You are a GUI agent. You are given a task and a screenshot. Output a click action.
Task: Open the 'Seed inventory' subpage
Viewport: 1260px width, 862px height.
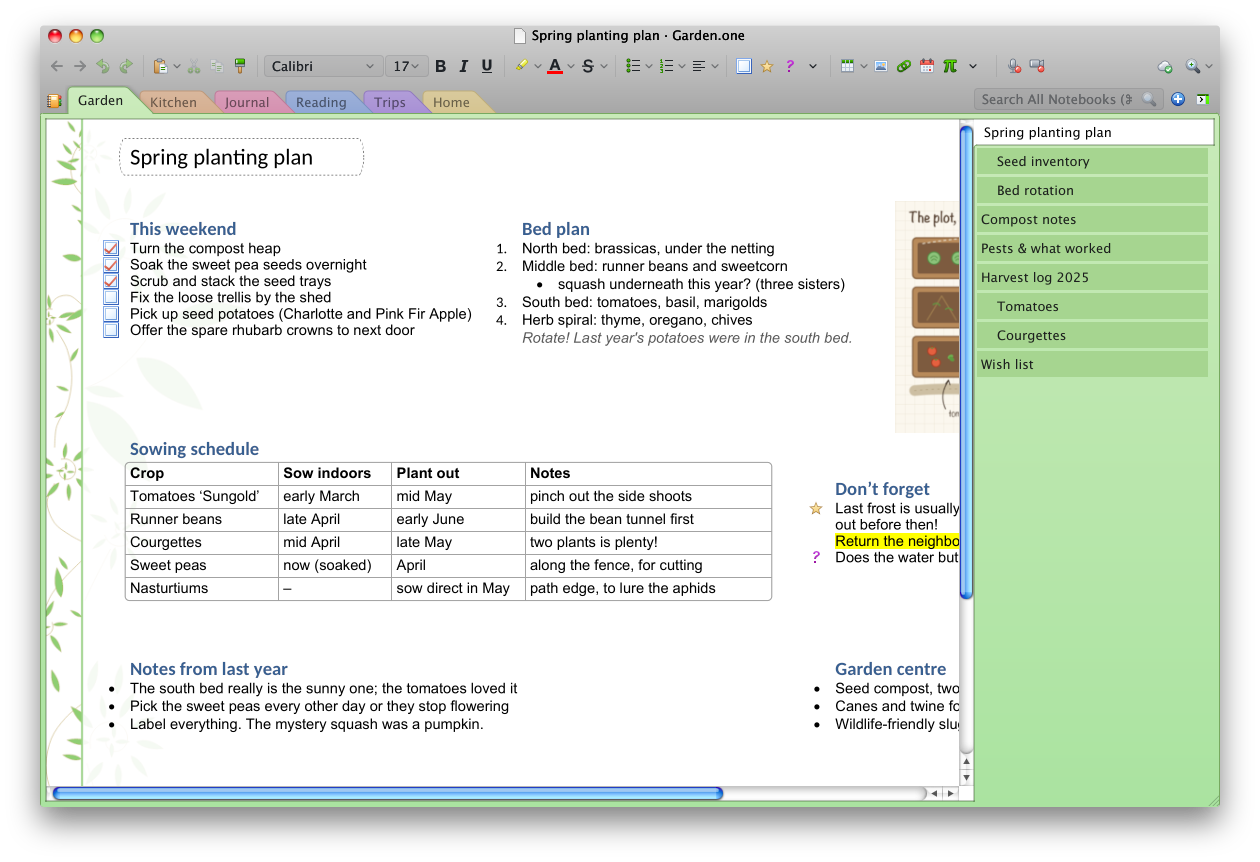point(1092,161)
